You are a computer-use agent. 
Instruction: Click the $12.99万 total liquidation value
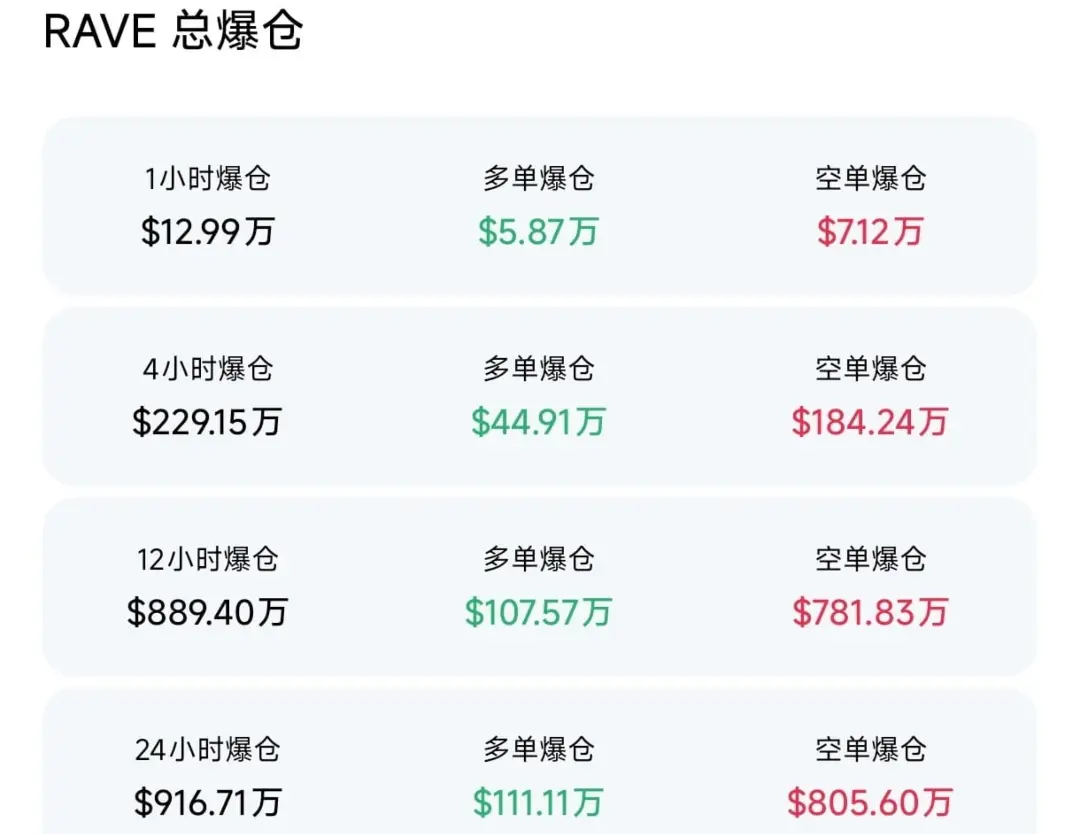(x=207, y=232)
